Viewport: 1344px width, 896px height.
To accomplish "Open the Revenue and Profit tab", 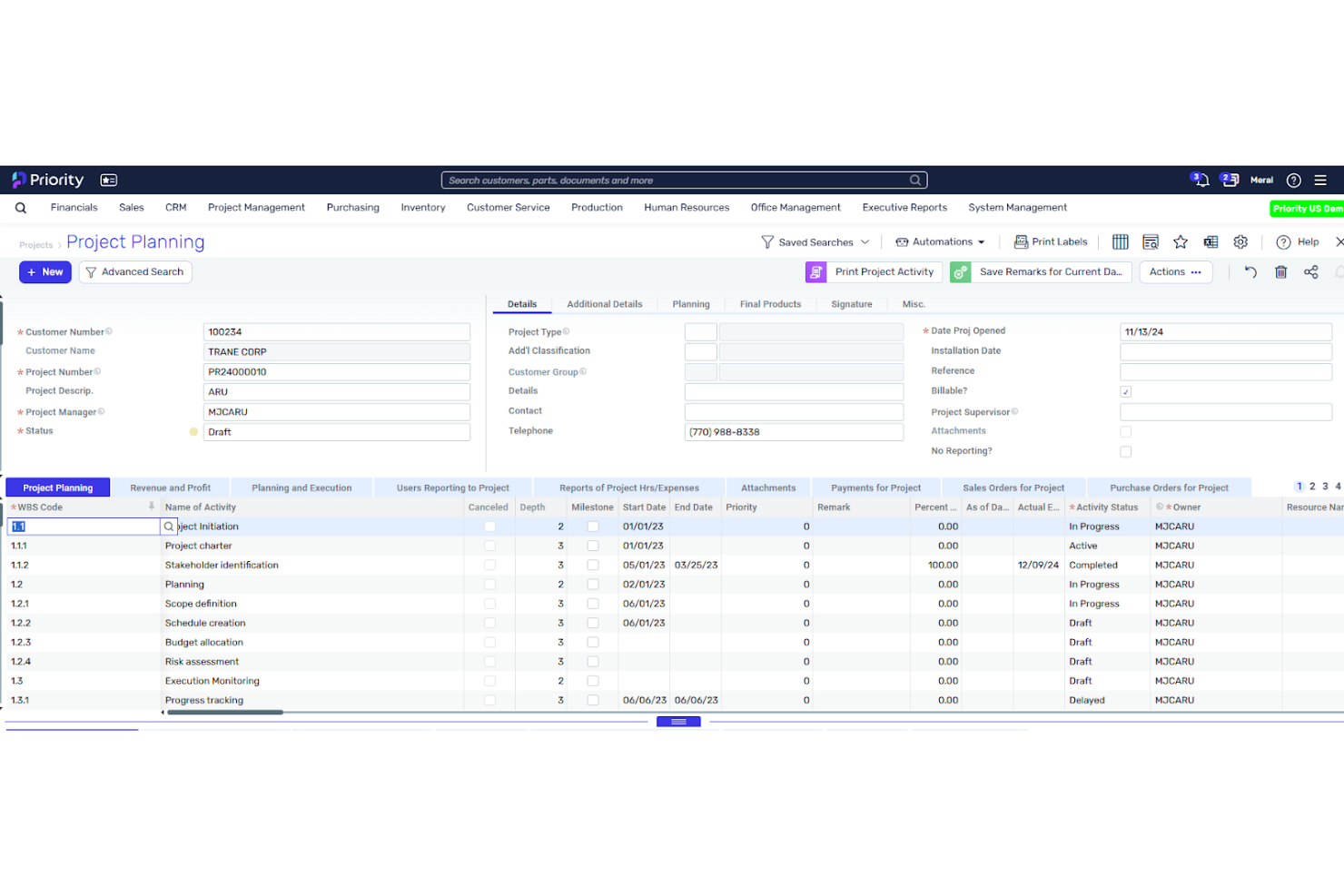I will point(171,487).
